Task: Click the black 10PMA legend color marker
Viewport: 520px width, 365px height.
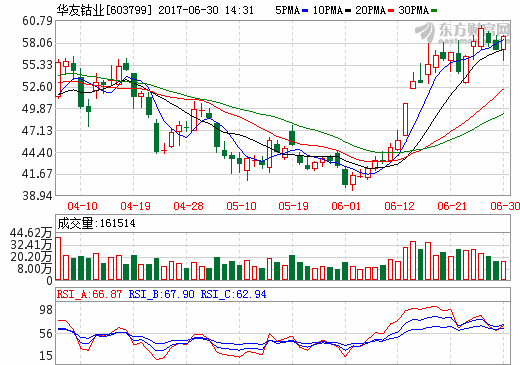Action: (x=348, y=11)
